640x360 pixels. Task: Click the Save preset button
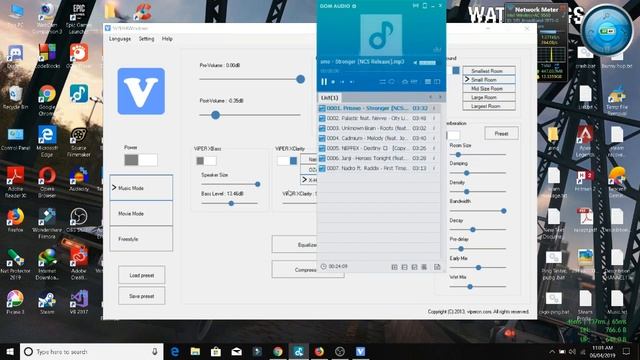(142, 296)
